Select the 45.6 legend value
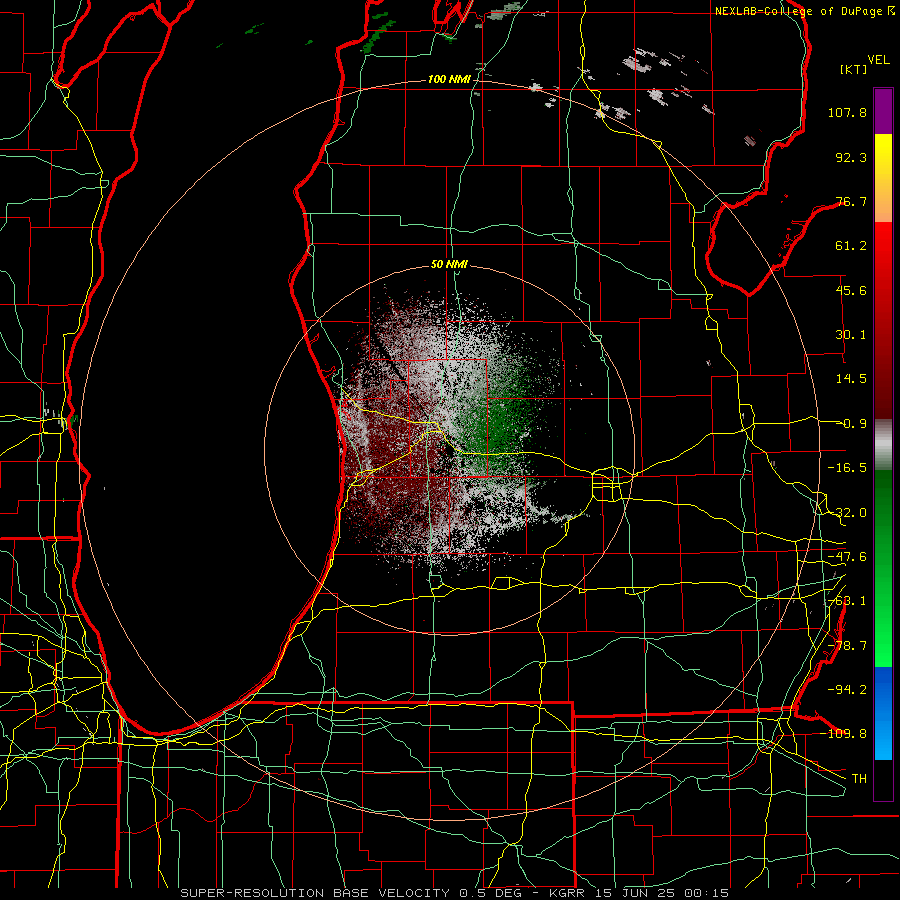900x900 pixels. coord(851,290)
